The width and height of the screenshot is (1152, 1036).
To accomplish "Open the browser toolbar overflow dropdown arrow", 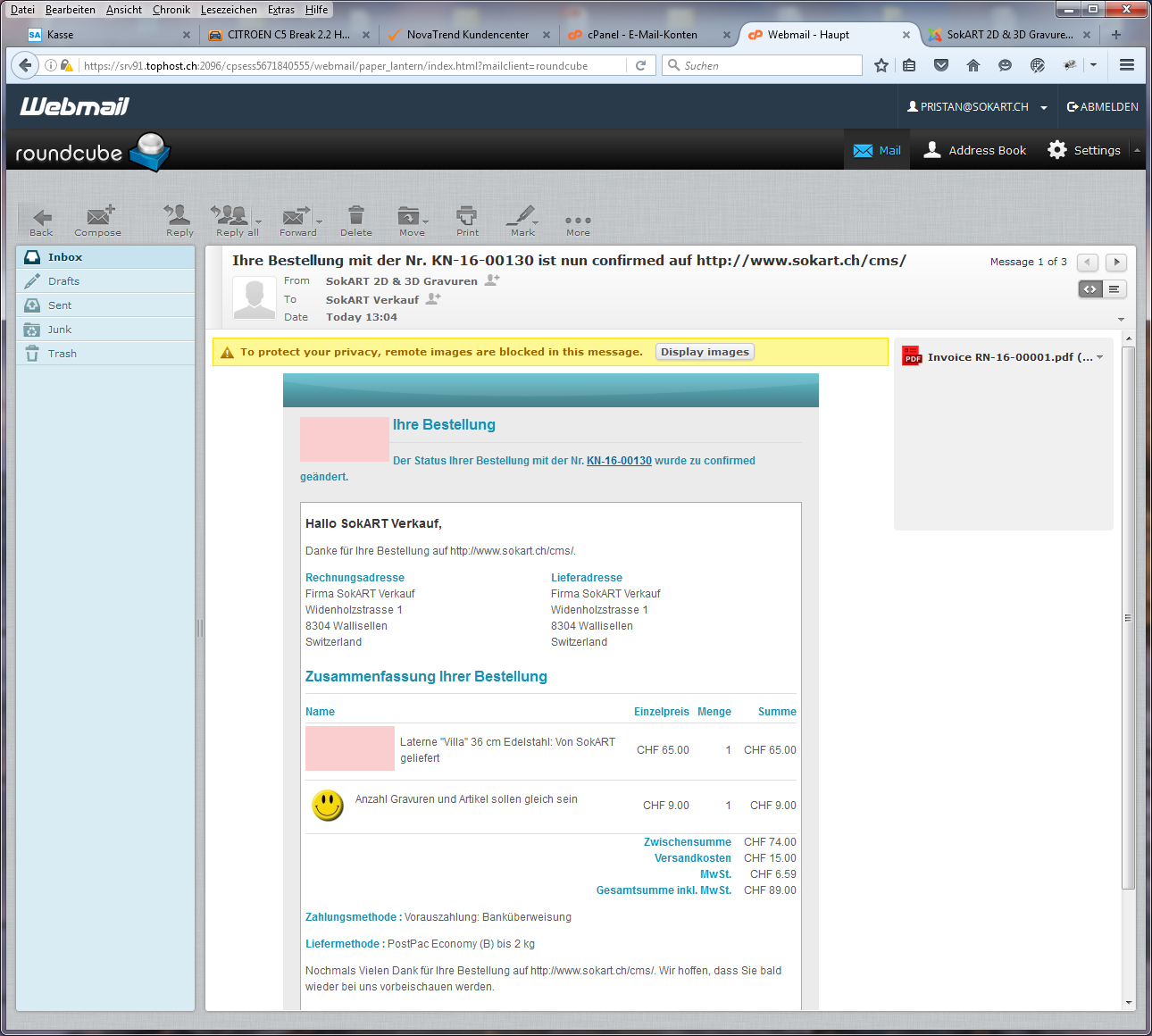I will [1093, 65].
